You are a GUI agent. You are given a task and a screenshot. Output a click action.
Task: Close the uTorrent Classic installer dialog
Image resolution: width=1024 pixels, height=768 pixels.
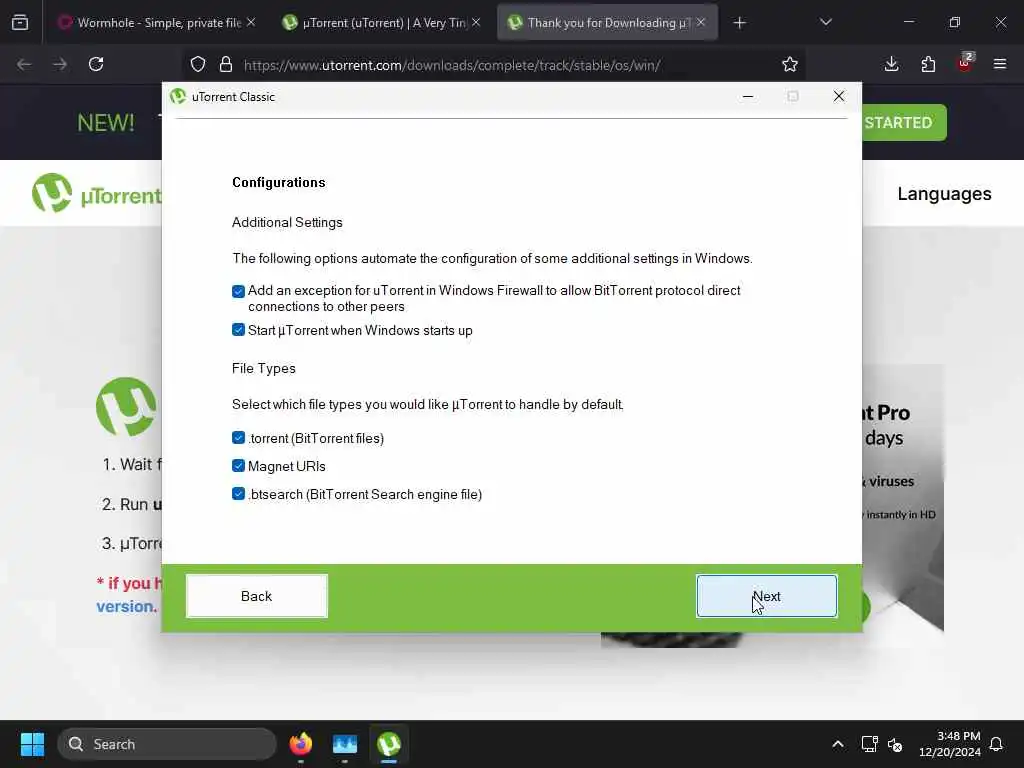[x=839, y=97]
